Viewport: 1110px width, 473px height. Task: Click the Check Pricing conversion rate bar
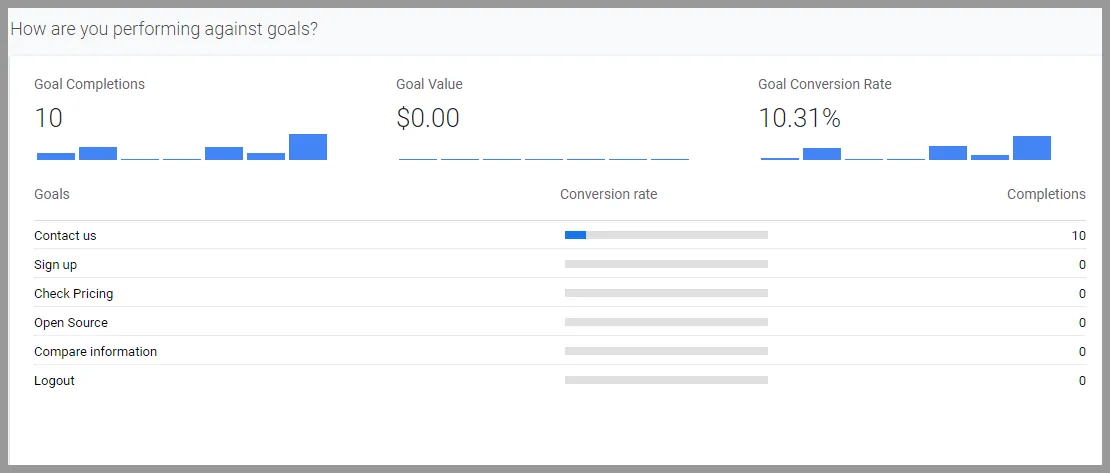666,293
